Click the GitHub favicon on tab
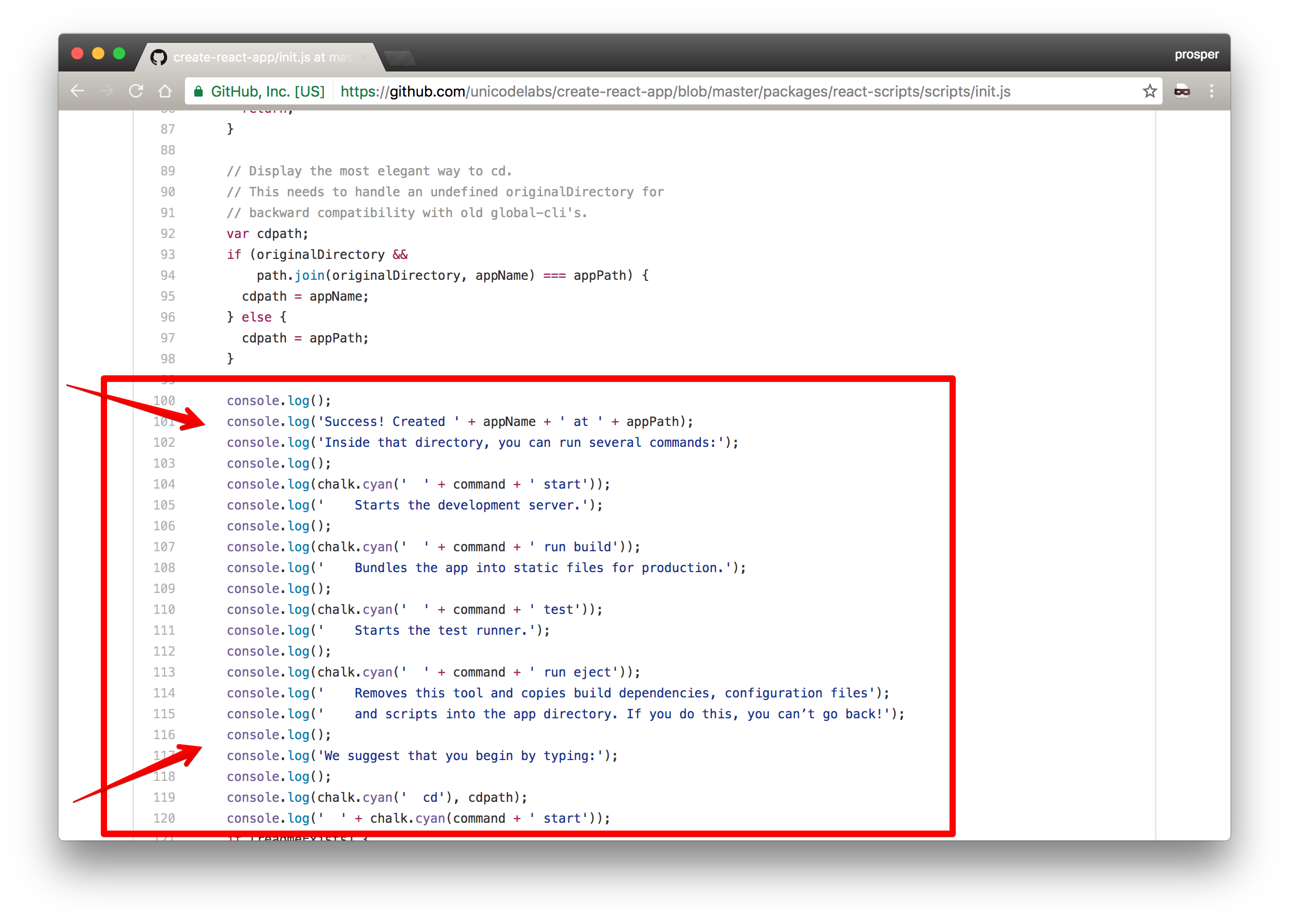The image size is (1289, 924). click(159, 57)
